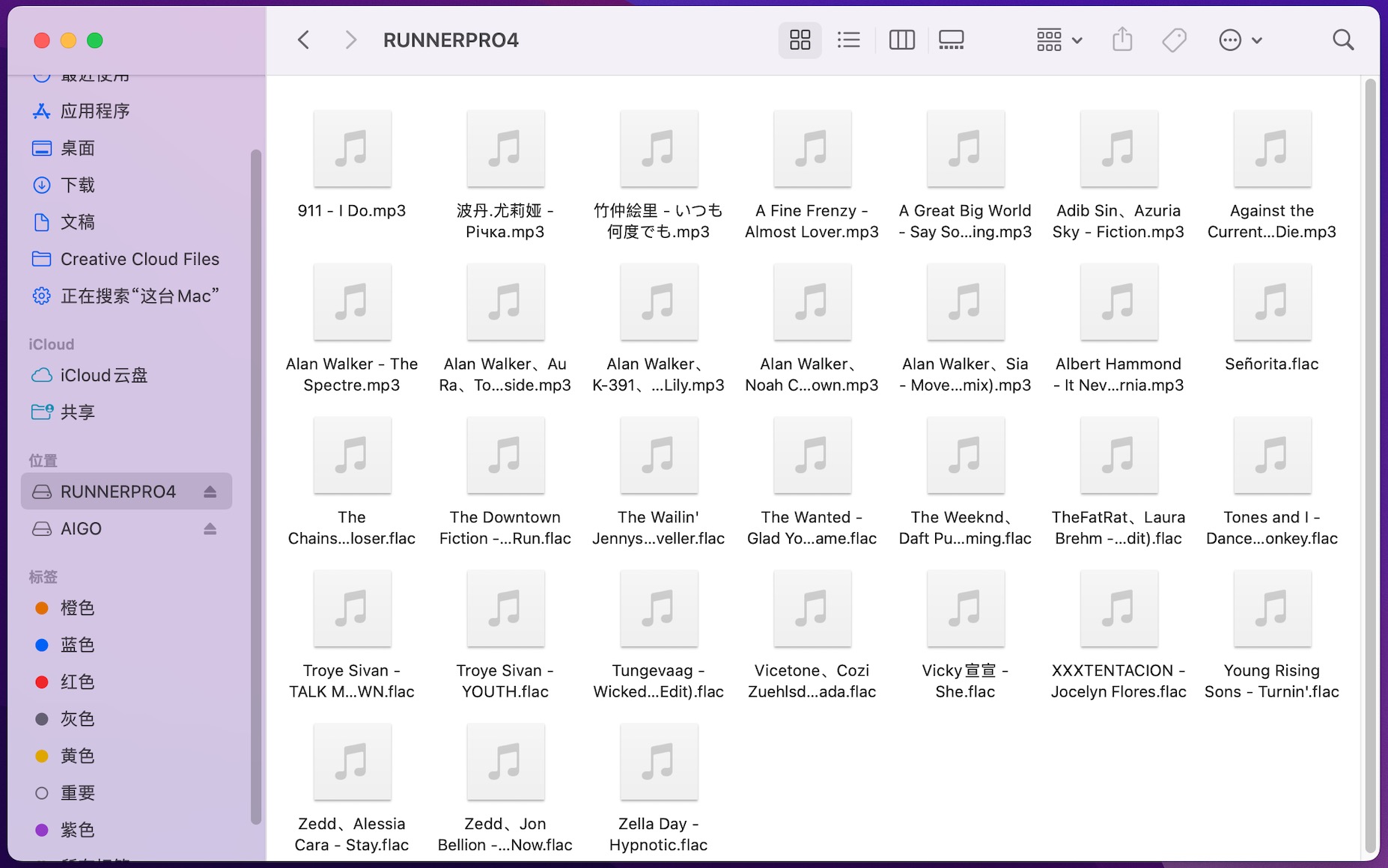
Task: Select The Wanted - Glad You file
Action: 812,483
